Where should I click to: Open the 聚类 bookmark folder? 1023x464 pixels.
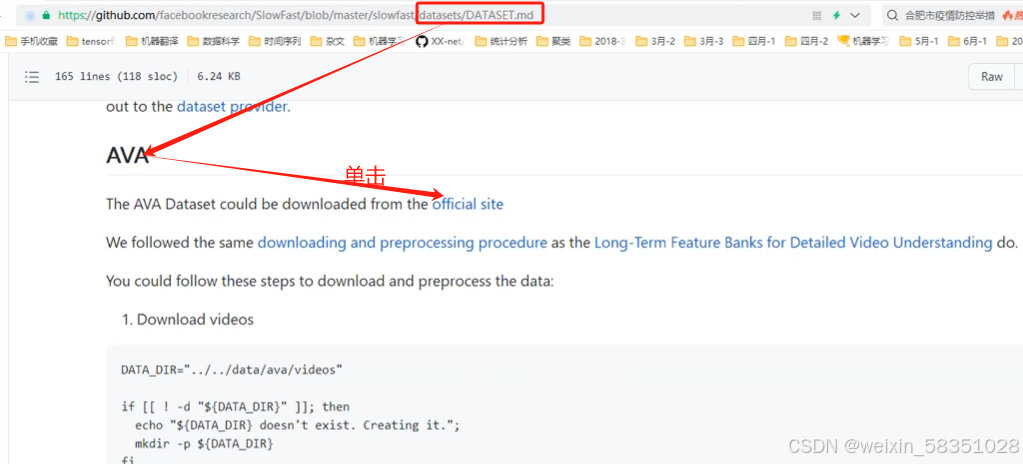(x=553, y=41)
